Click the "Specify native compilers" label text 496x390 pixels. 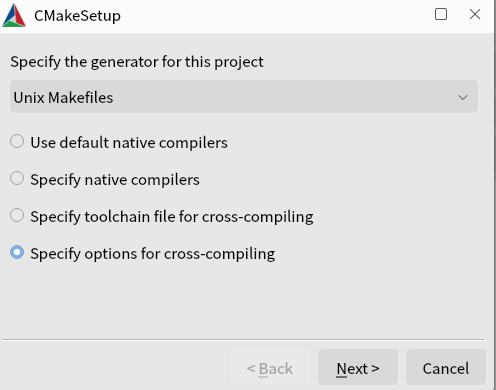click(115, 180)
